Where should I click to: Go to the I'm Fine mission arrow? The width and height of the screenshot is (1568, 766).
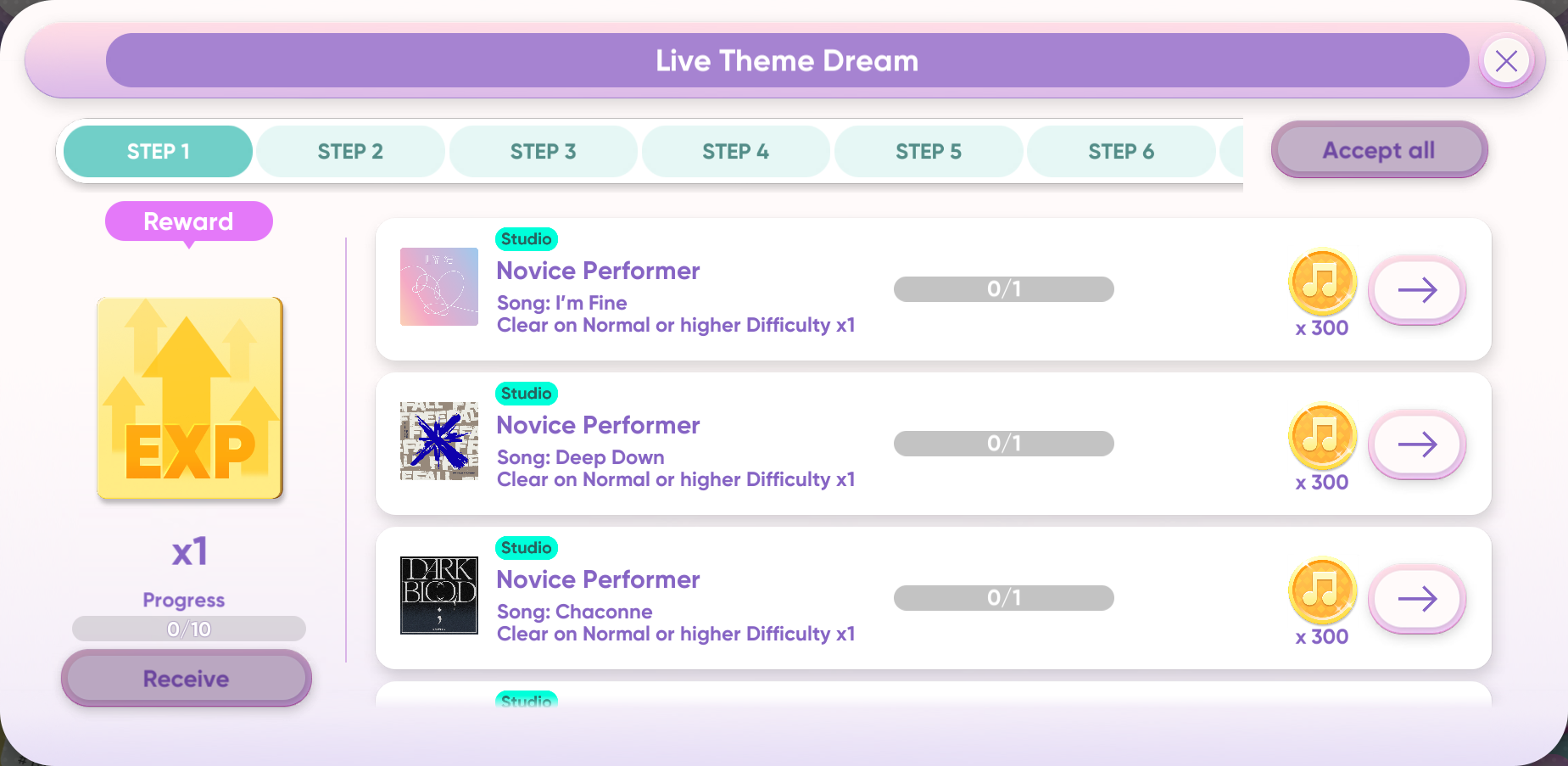pos(1417,290)
